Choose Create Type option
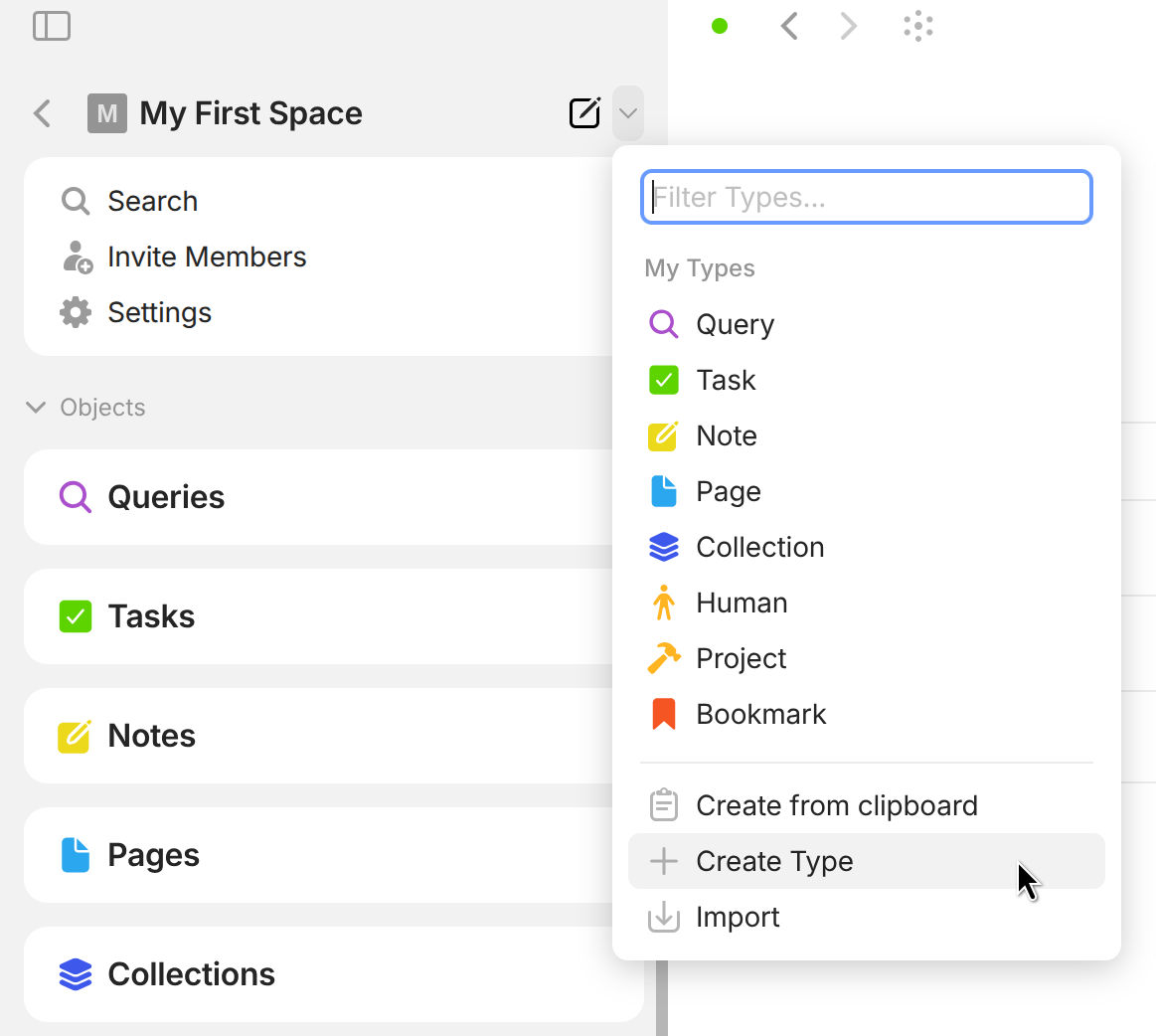This screenshot has width=1156, height=1036. pos(773,861)
